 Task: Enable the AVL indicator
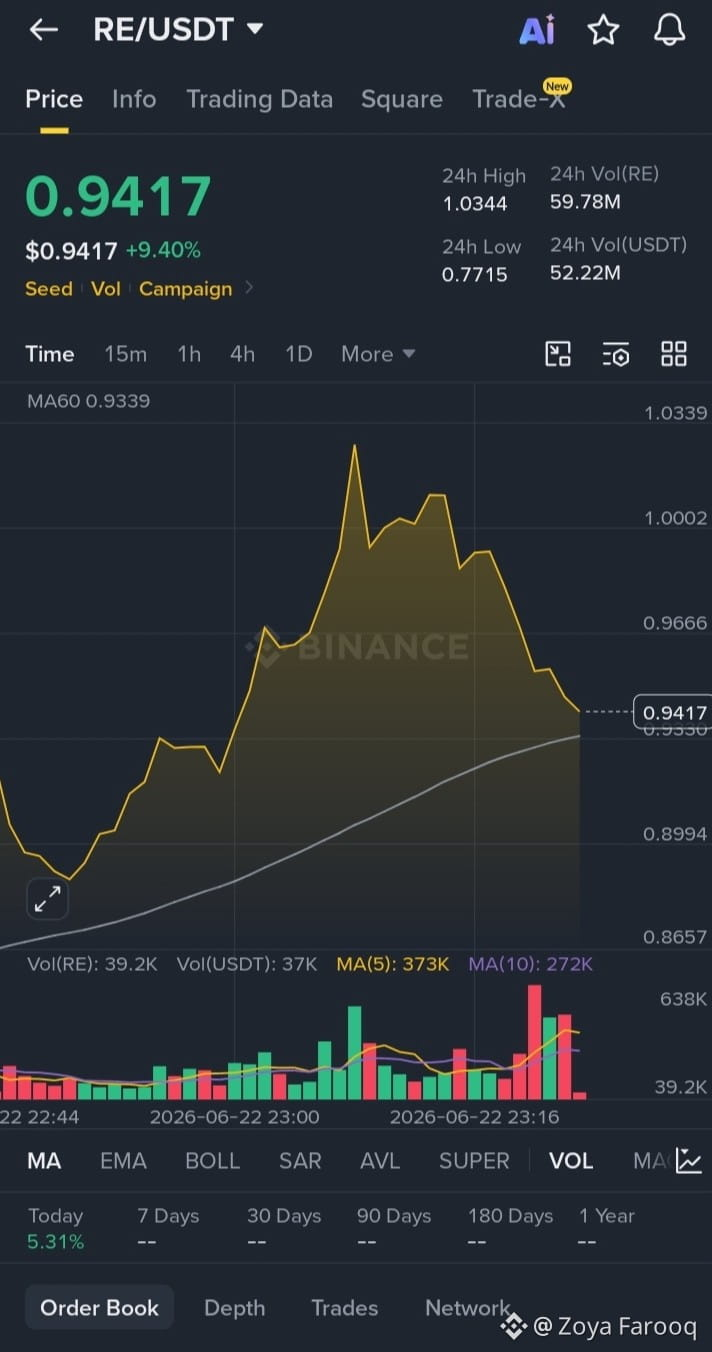(380, 1161)
